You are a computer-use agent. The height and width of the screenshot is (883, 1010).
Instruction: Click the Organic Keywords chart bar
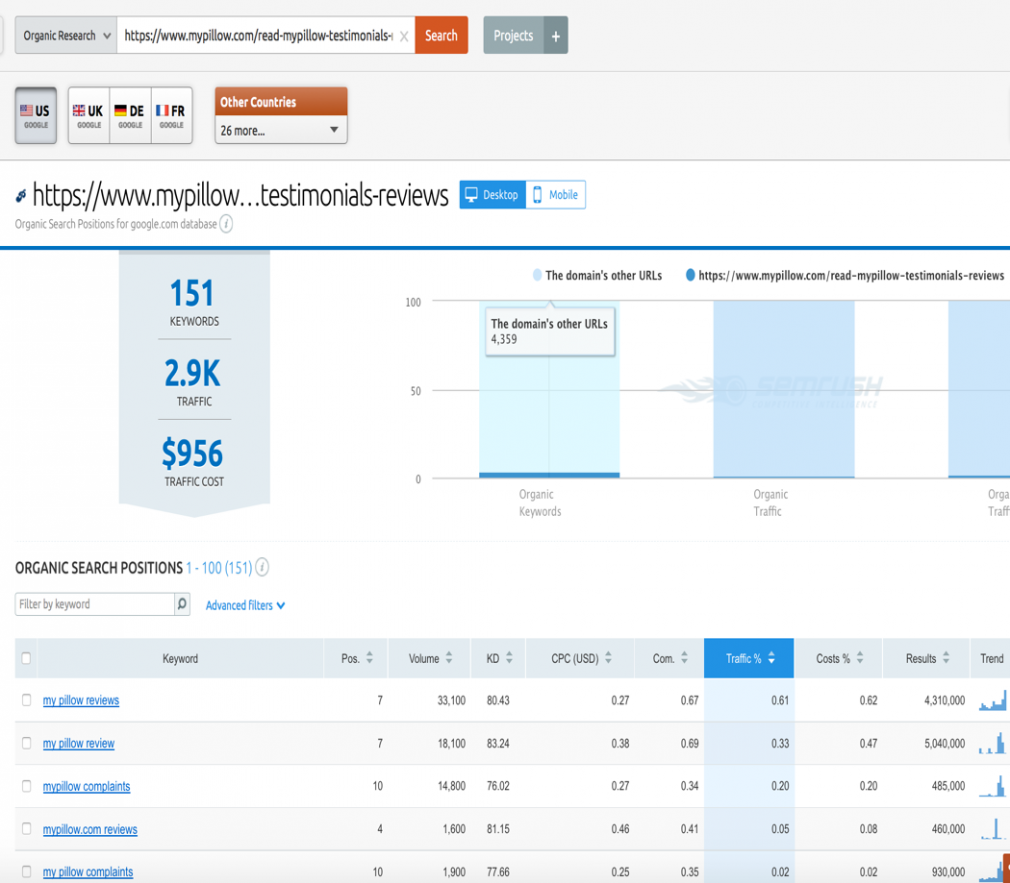click(x=549, y=390)
